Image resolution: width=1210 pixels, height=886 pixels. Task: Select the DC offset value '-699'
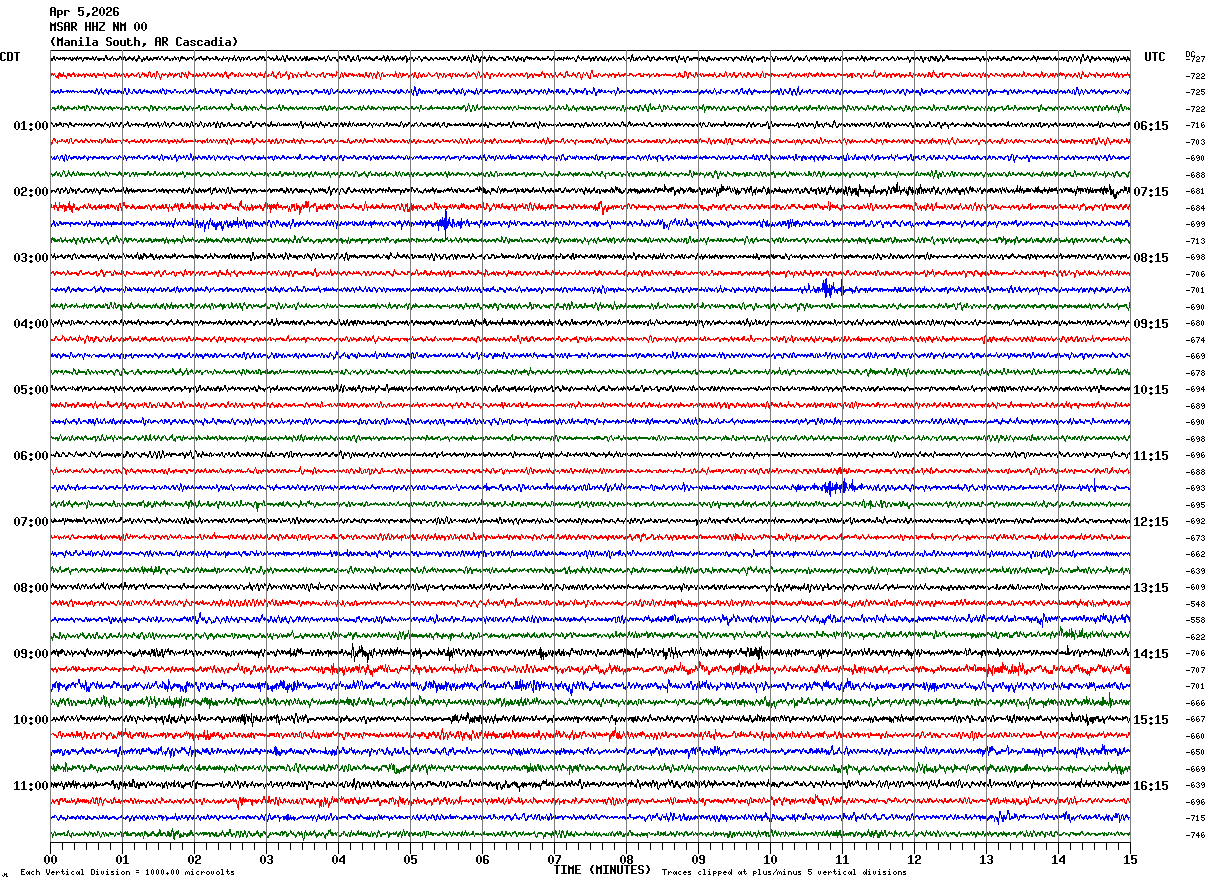click(x=1195, y=225)
